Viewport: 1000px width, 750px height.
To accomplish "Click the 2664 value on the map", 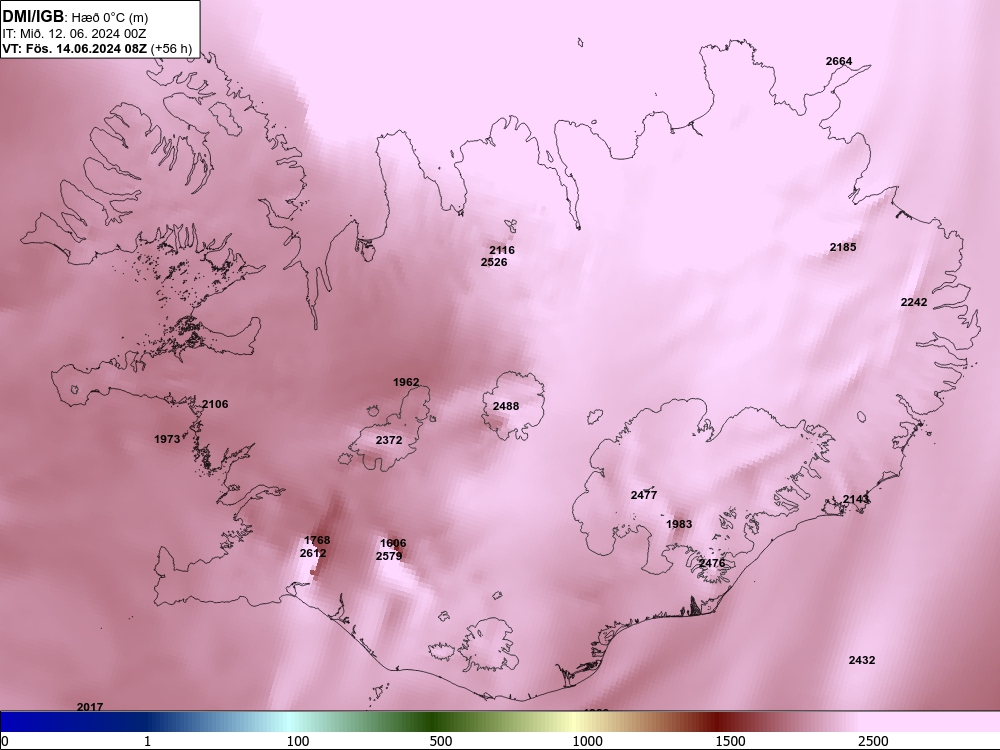I will 839,61.
